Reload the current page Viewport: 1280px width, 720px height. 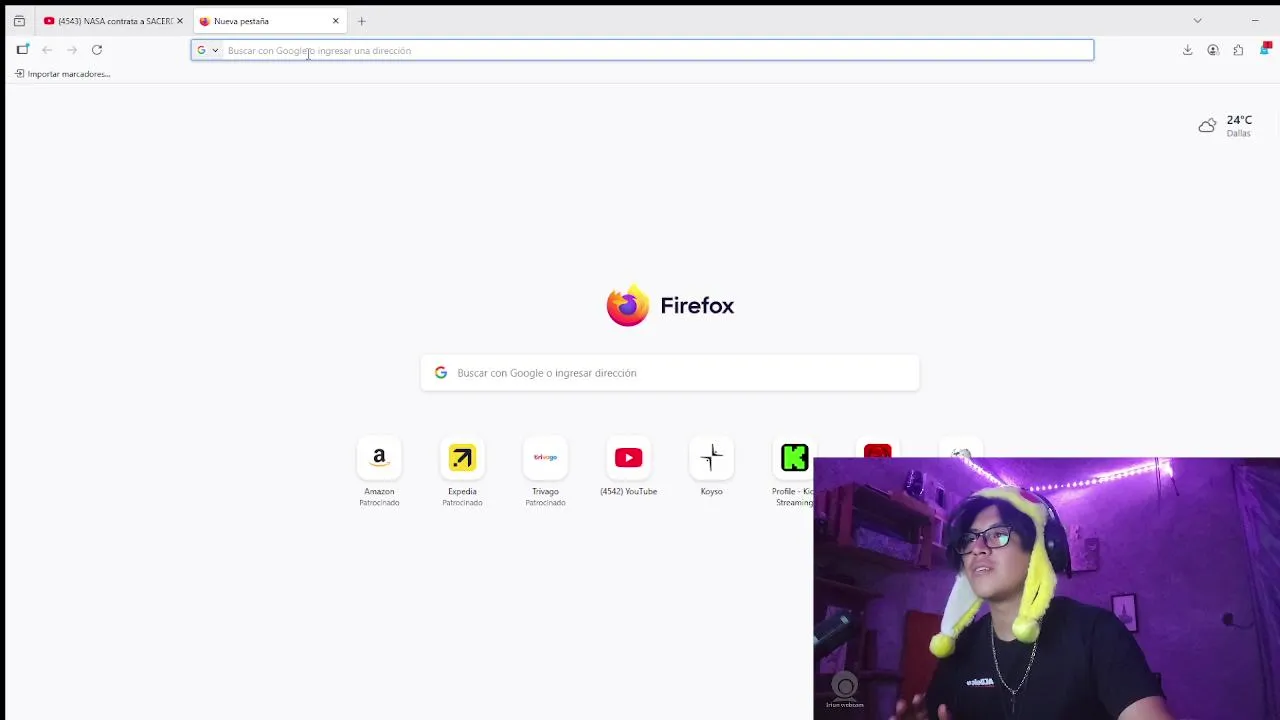tap(97, 50)
